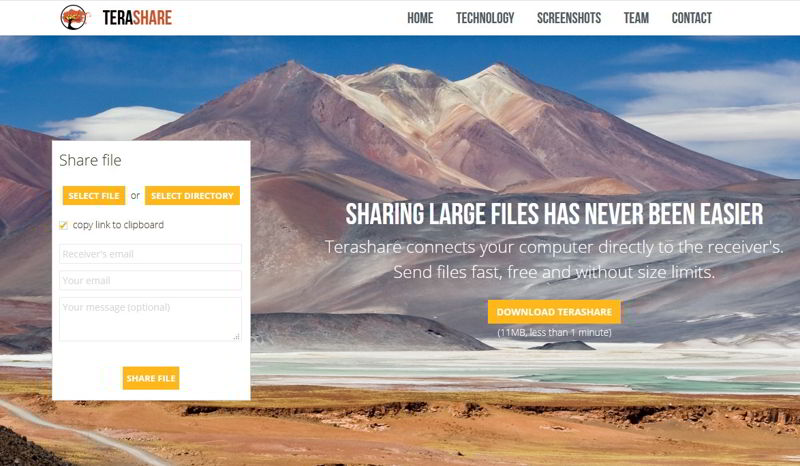Toggle the copy link to clipboard checkbox
The width and height of the screenshot is (800, 466).
coord(63,225)
